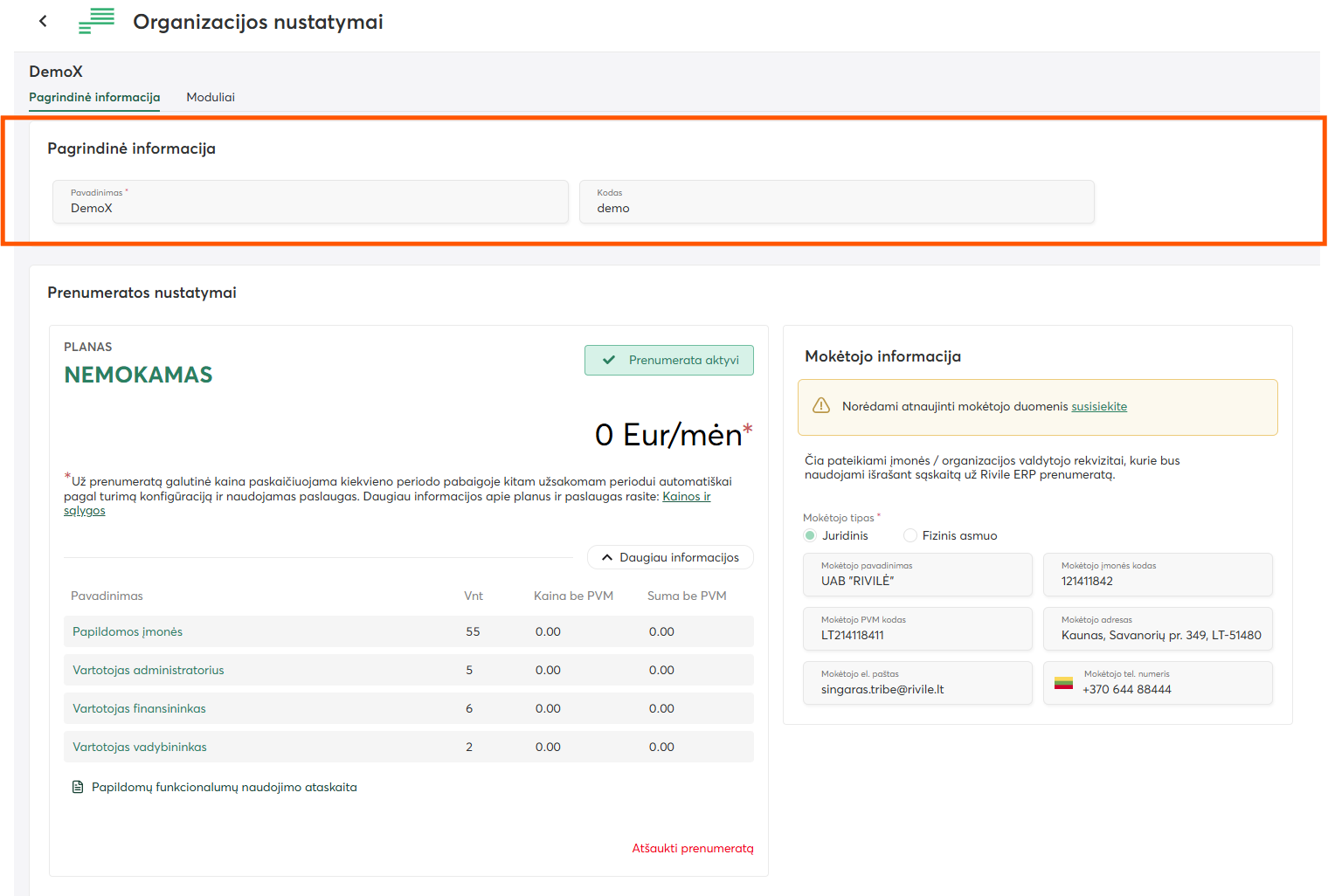This screenshot has height=896, width=1328.
Task: Click the Pavadinimas field containing DemoX
Action: [x=310, y=202]
